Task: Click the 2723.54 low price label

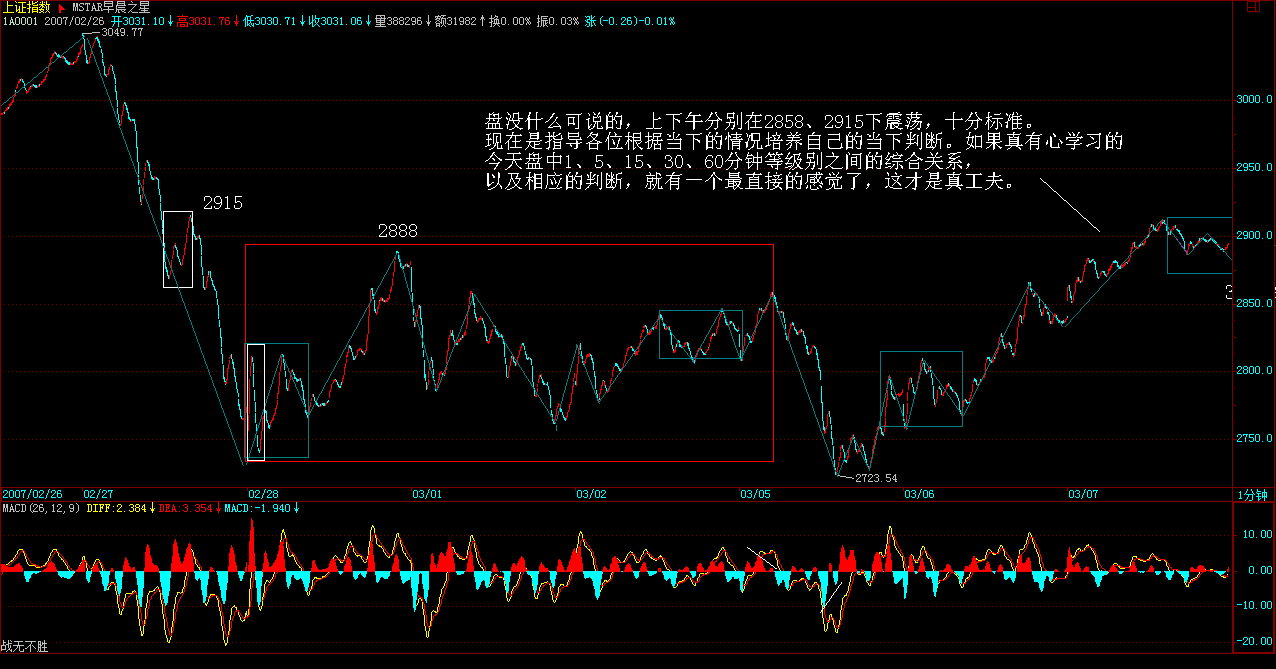Action: 877,479
